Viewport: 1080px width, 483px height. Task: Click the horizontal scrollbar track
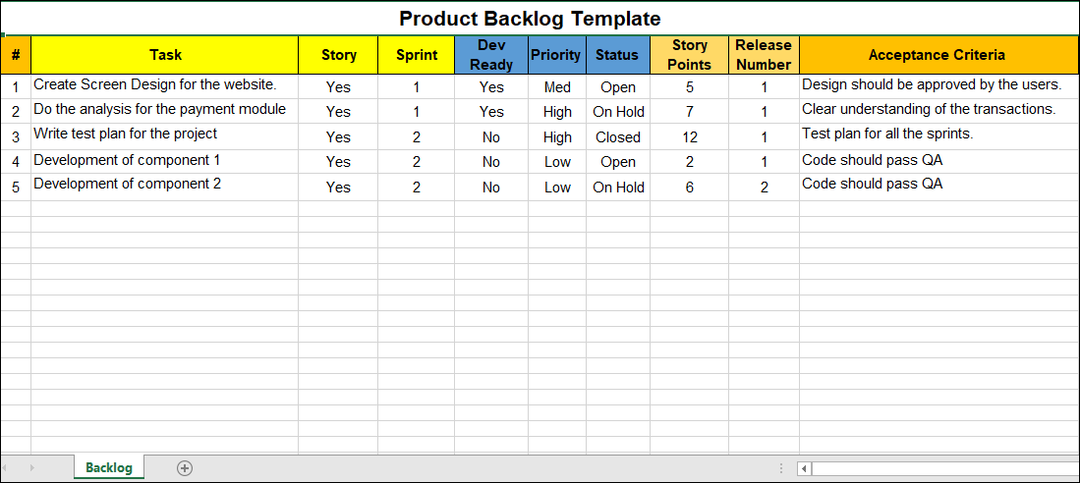tap(945, 469)
